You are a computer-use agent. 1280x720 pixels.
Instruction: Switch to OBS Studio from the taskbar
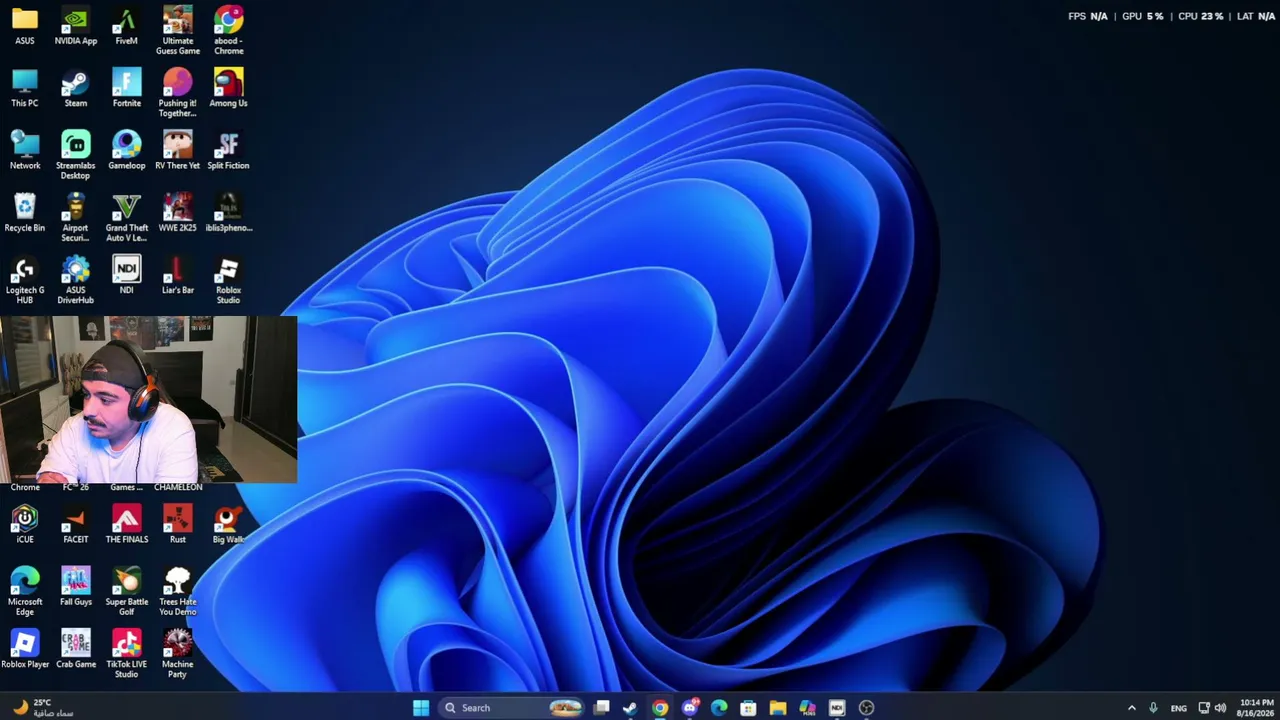[x=866, y=708]
